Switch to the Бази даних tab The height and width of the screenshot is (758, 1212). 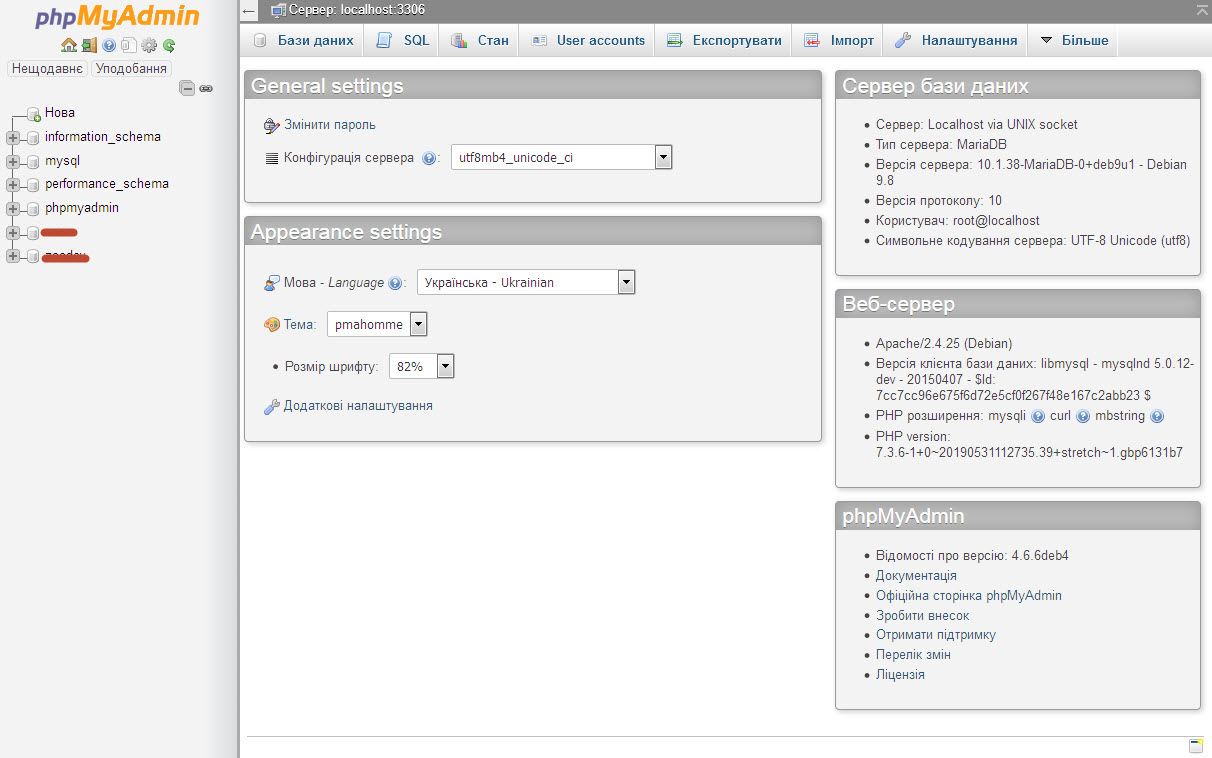tap(303, 40)
